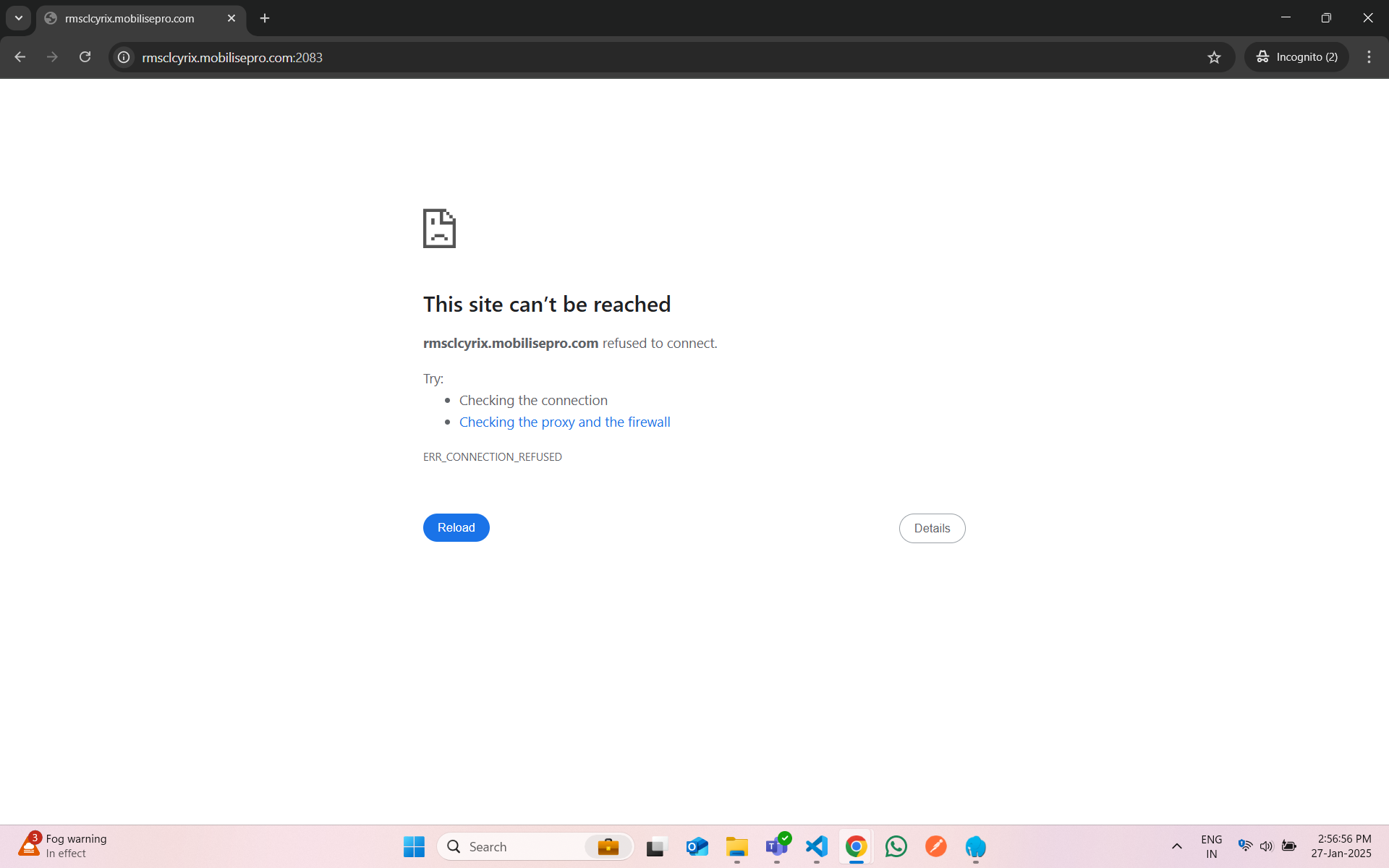Open Visual Studio Code from taskbar

(816, 846)
